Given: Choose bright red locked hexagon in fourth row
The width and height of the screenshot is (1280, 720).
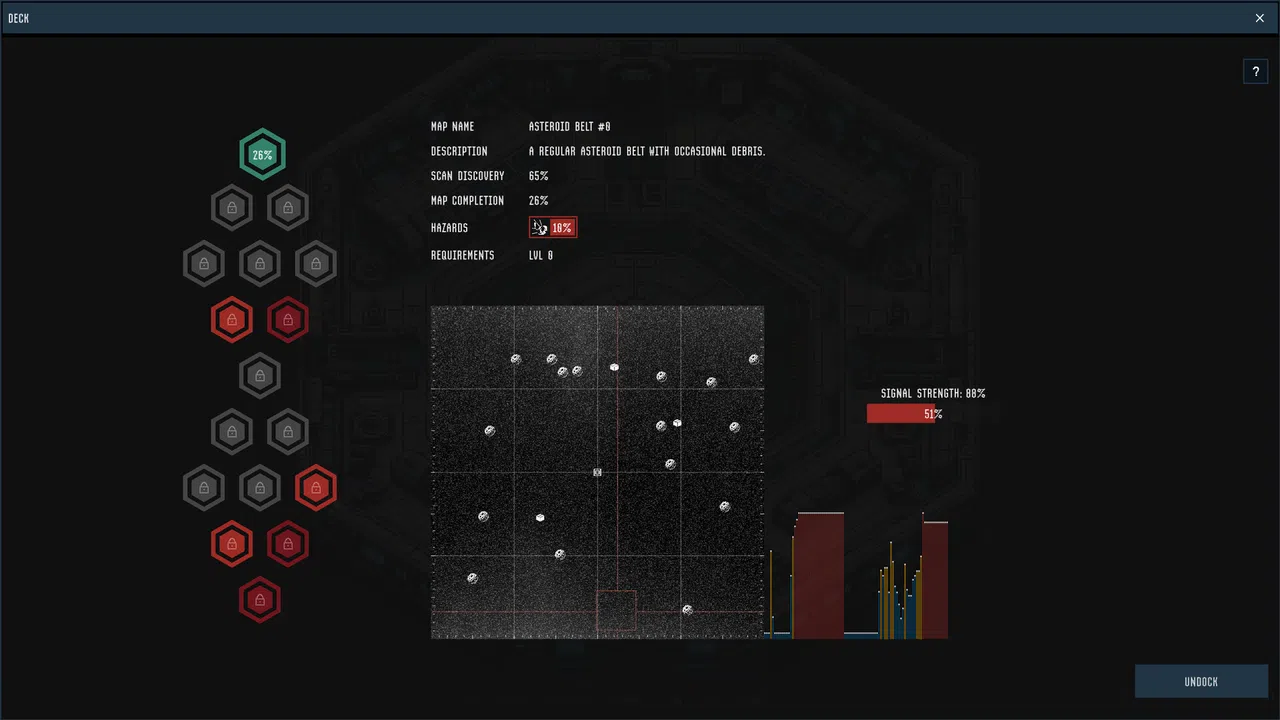Looking at the screenshot, I should click(232, 320).
